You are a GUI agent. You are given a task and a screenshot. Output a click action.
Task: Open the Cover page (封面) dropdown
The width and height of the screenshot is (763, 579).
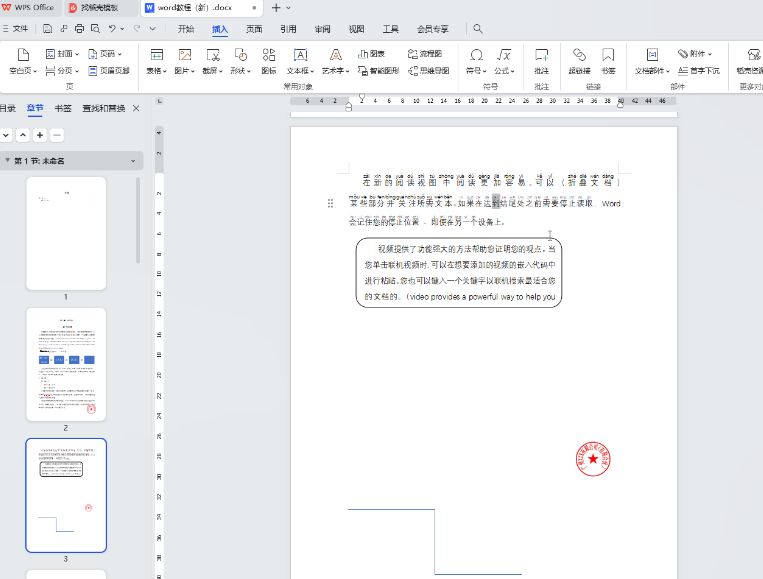(62, 54)
